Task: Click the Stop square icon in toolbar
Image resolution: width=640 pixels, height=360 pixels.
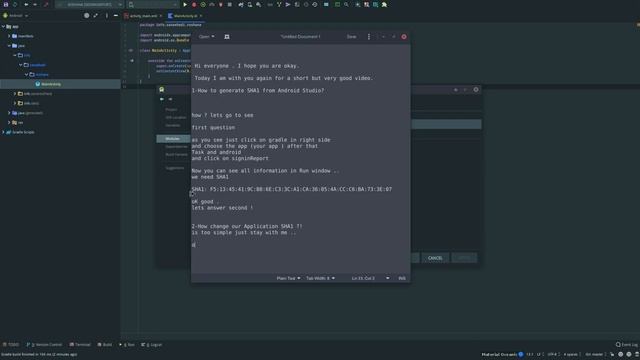Action: pyautogui.click(x=230, y=4)
